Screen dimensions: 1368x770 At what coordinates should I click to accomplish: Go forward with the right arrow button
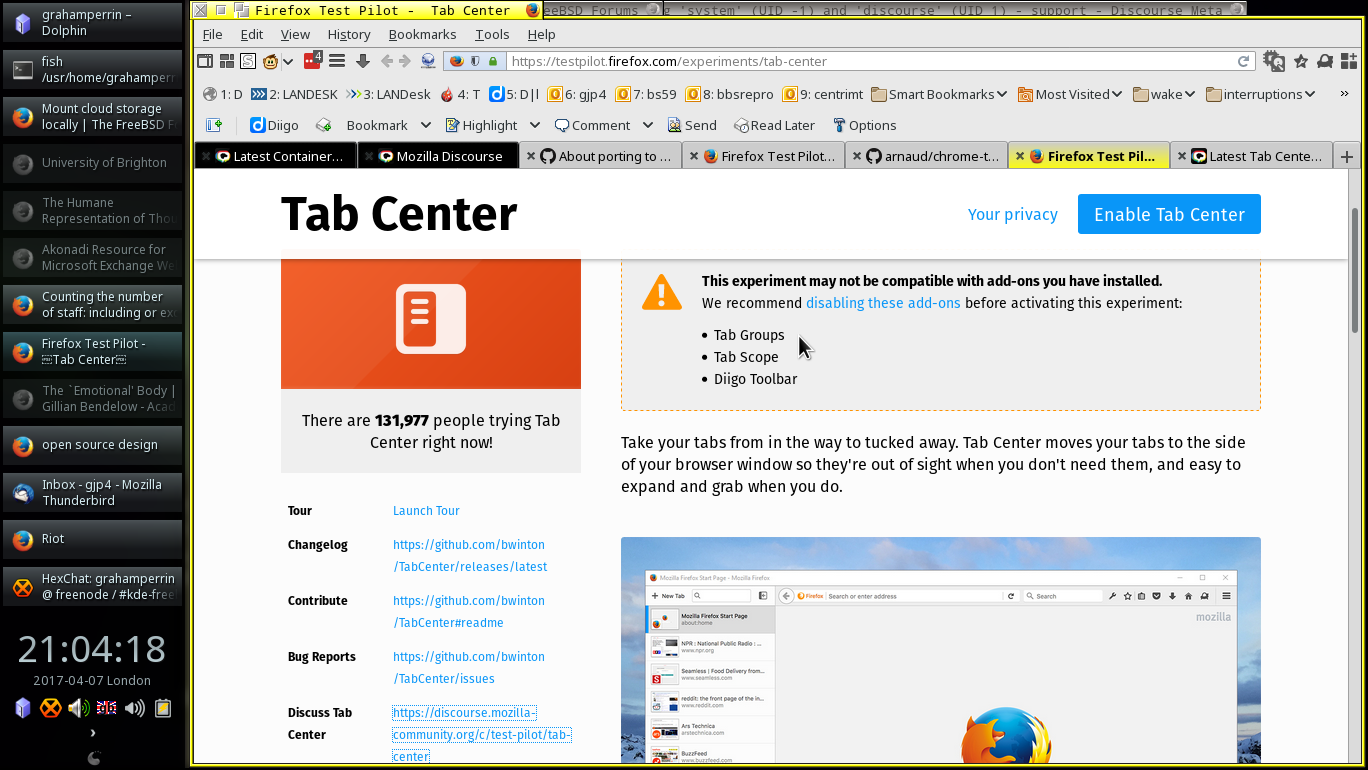point(405,61)
